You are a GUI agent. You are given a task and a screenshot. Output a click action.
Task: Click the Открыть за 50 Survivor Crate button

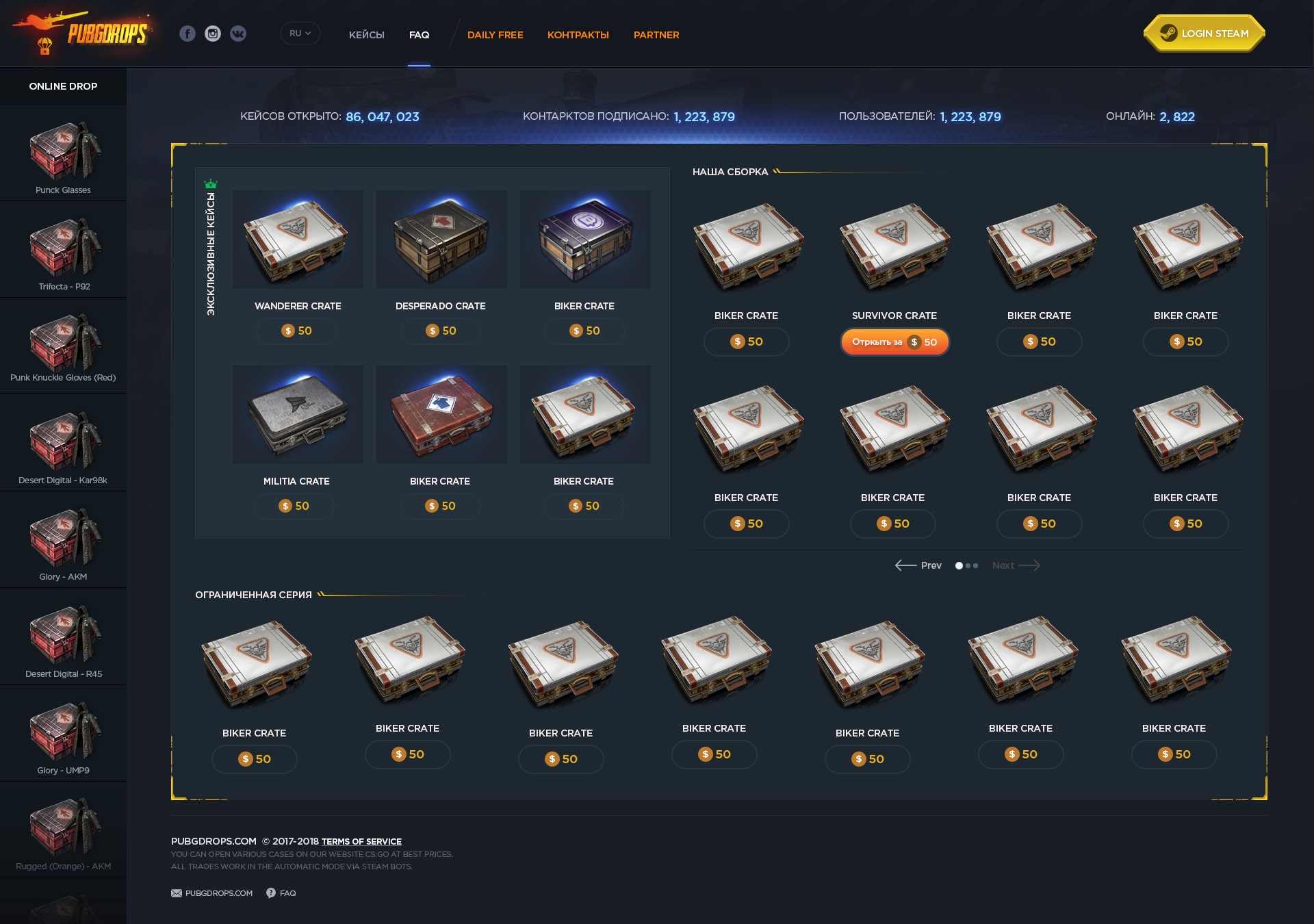point(894,342)
